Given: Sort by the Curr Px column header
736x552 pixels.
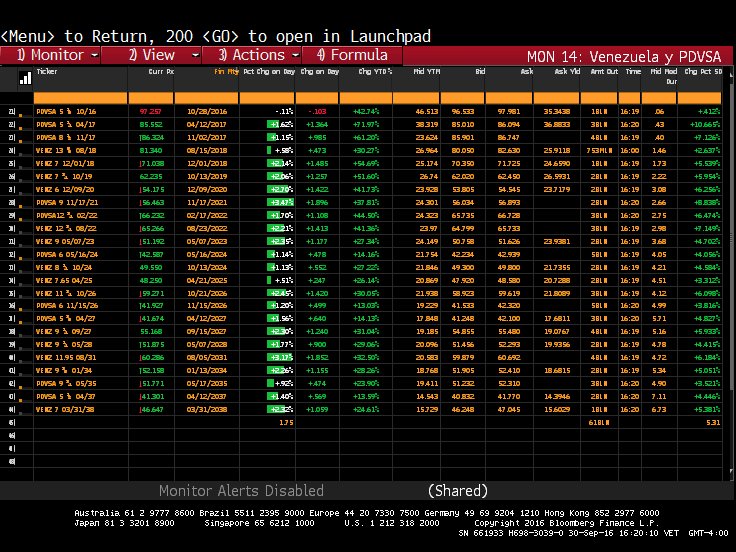Looking at the screenshot, I should (161, 71).
